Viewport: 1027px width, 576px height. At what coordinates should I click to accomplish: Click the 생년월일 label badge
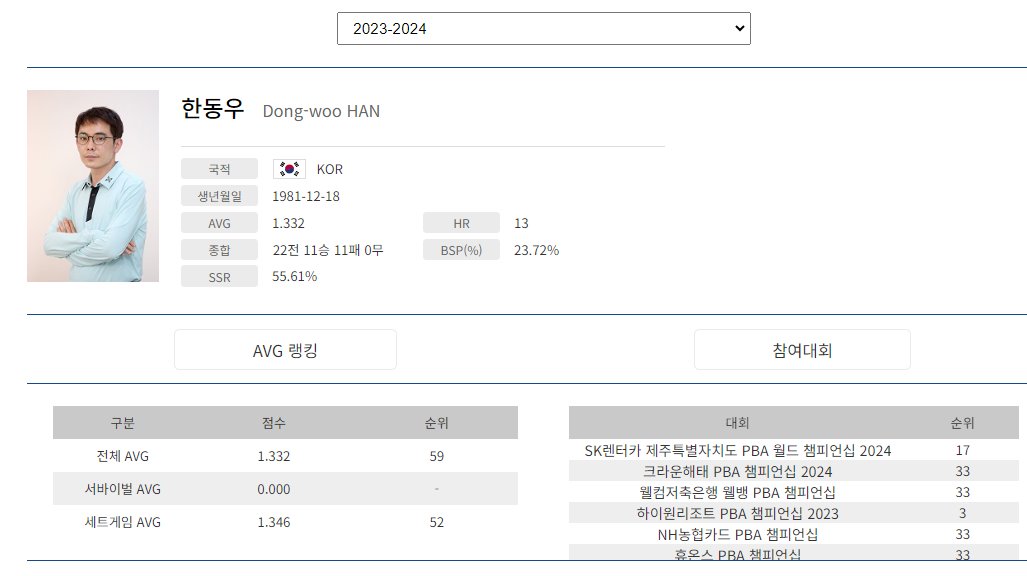point(218,195)
